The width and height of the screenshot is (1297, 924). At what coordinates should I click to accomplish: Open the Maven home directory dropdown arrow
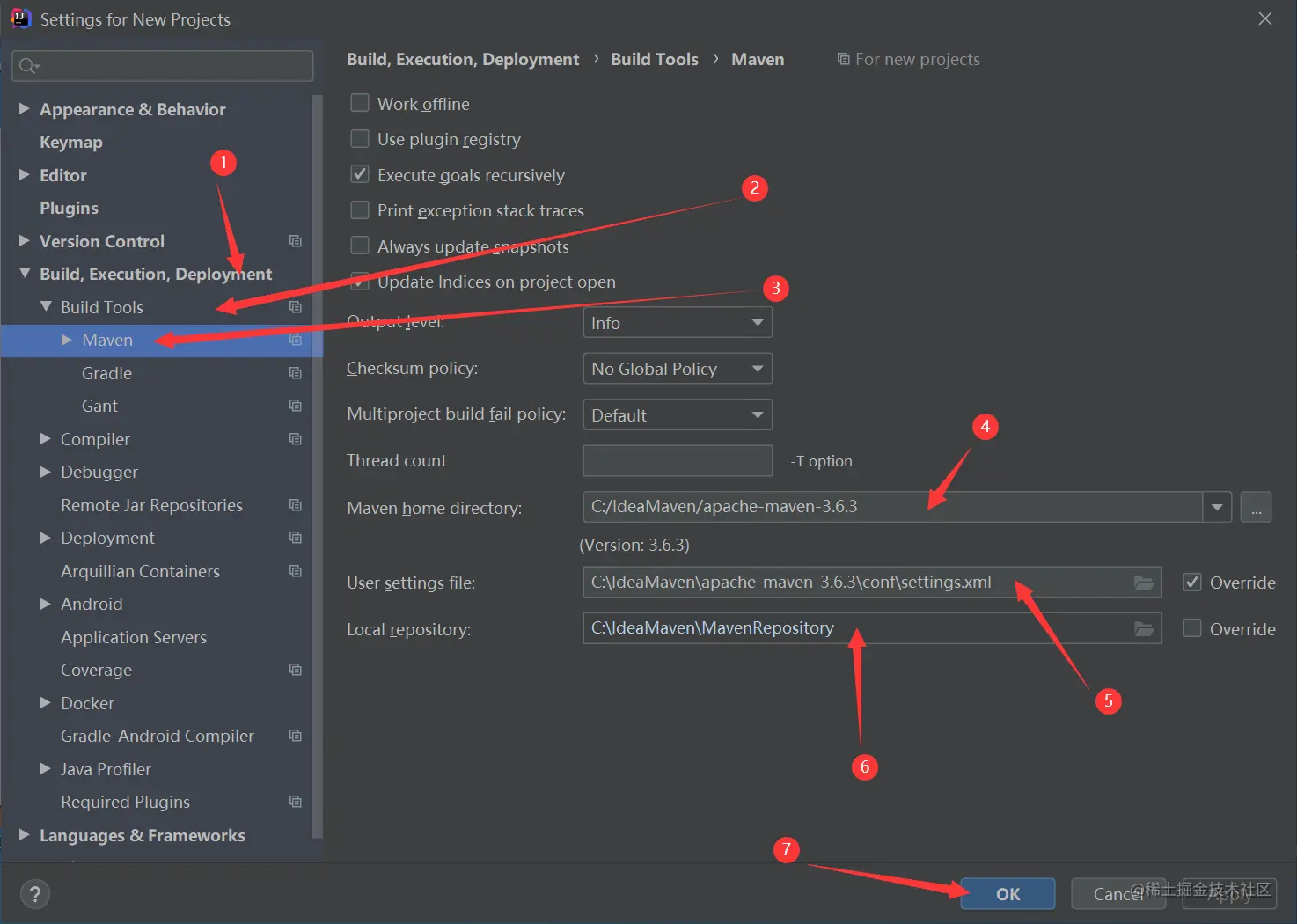click(1217, 507)
